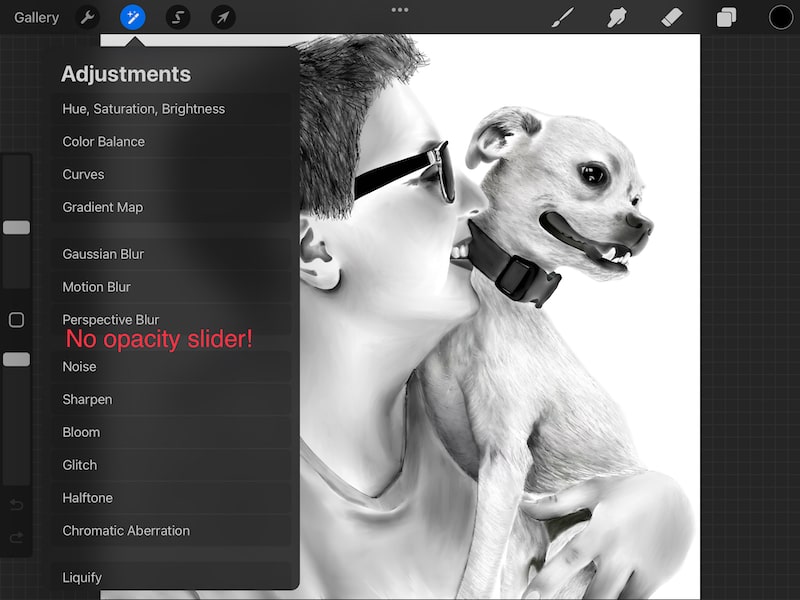Select the Smudge tool

point(617,17)
